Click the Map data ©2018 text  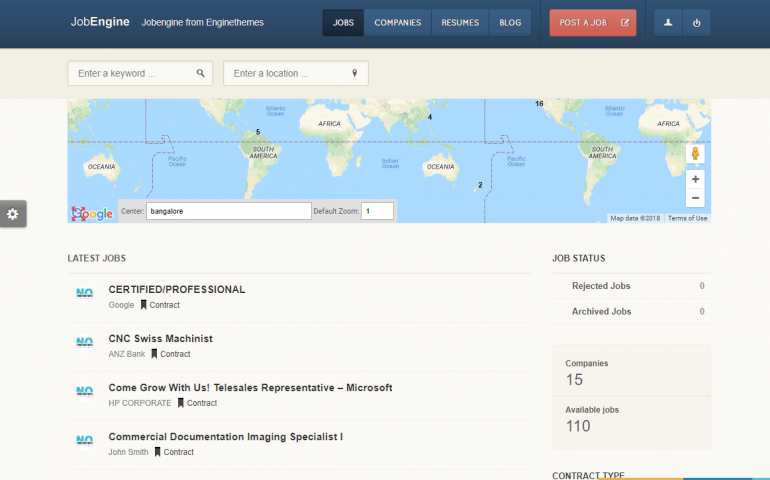point(635,218)
